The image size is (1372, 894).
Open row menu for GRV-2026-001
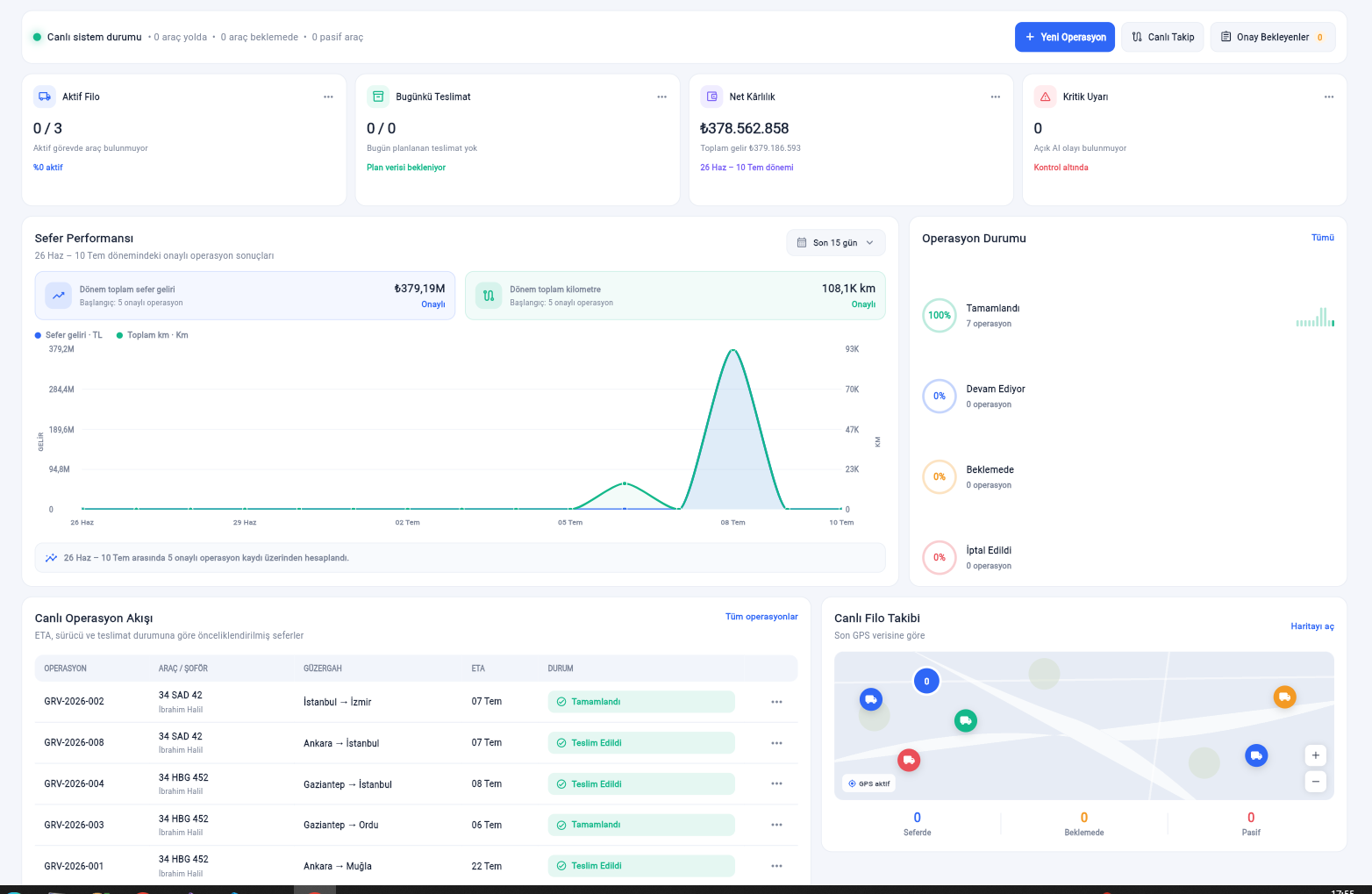pyautogui.click(x=776, y=866)
